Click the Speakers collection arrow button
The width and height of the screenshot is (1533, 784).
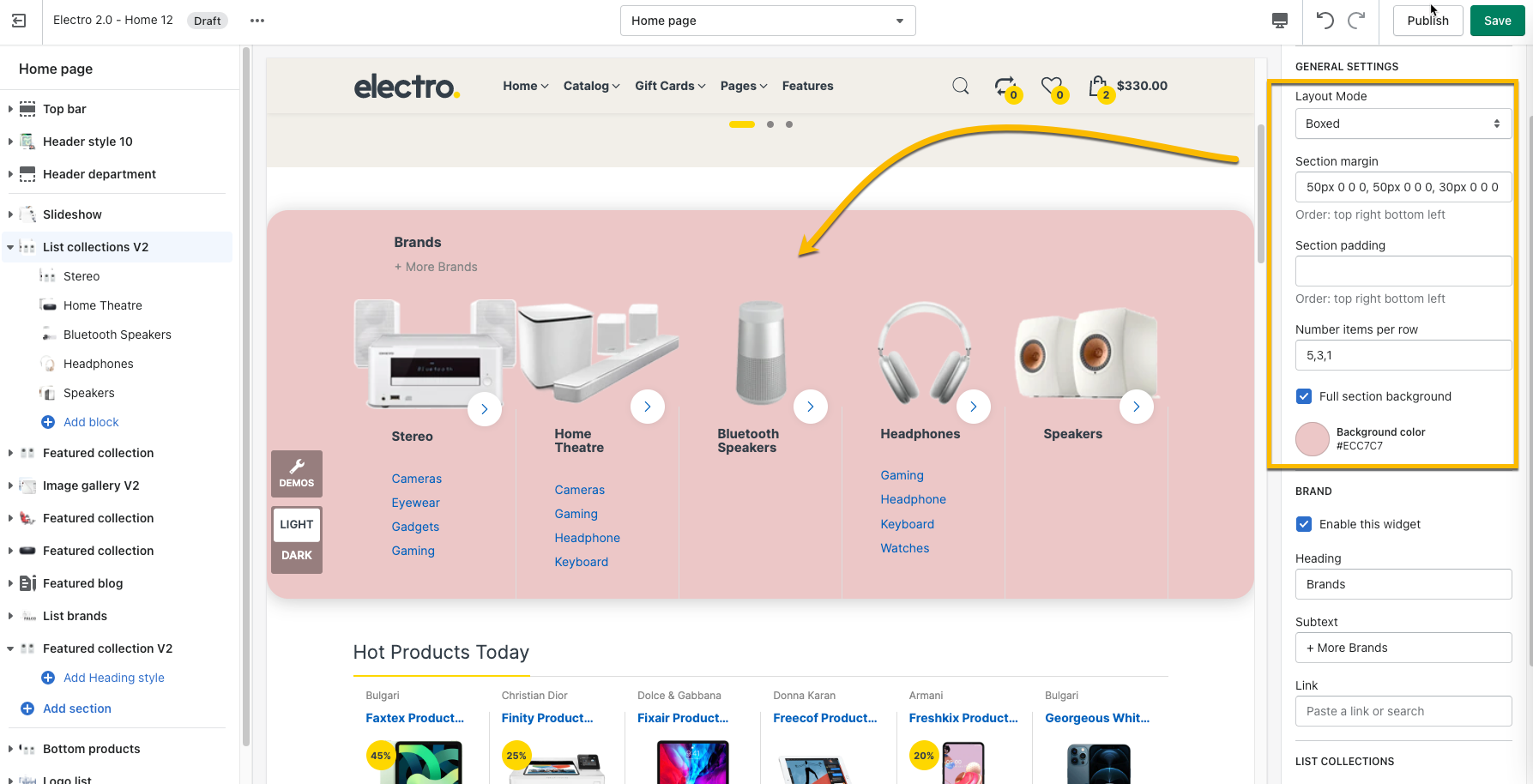pyautogui.click(x=1137, y=407)
